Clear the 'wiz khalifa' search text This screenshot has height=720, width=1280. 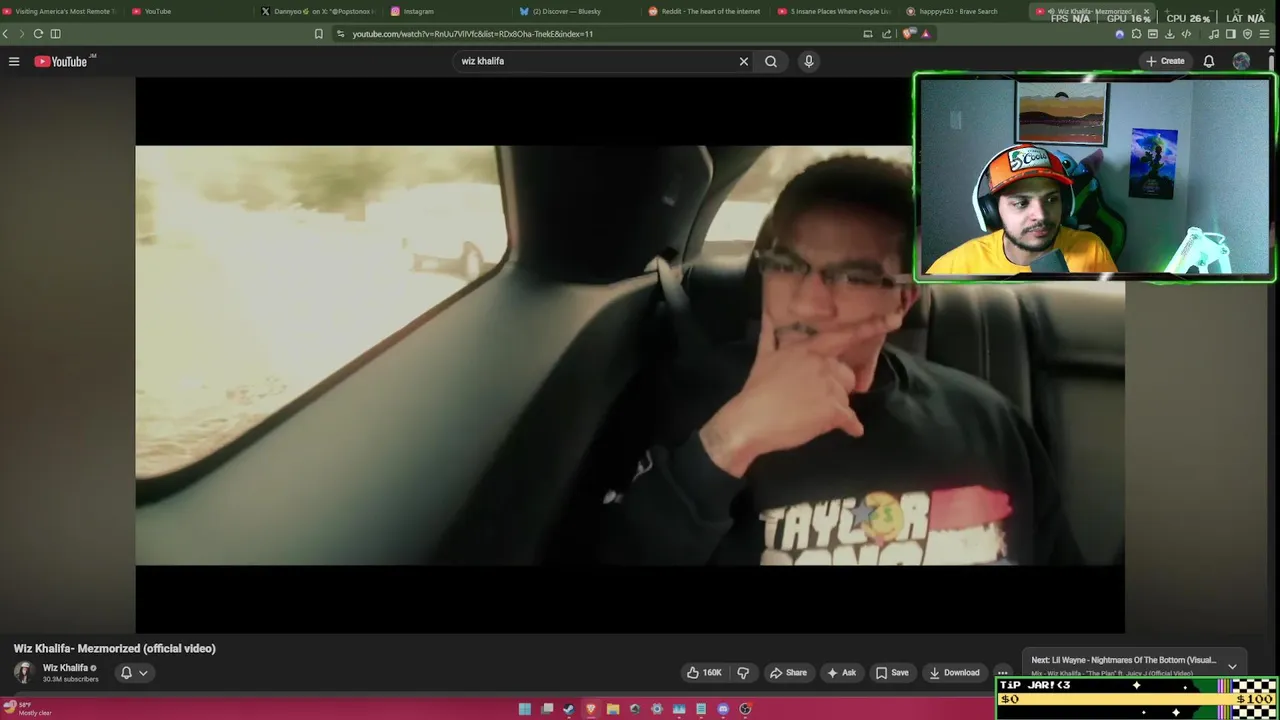tap(744, 61)
